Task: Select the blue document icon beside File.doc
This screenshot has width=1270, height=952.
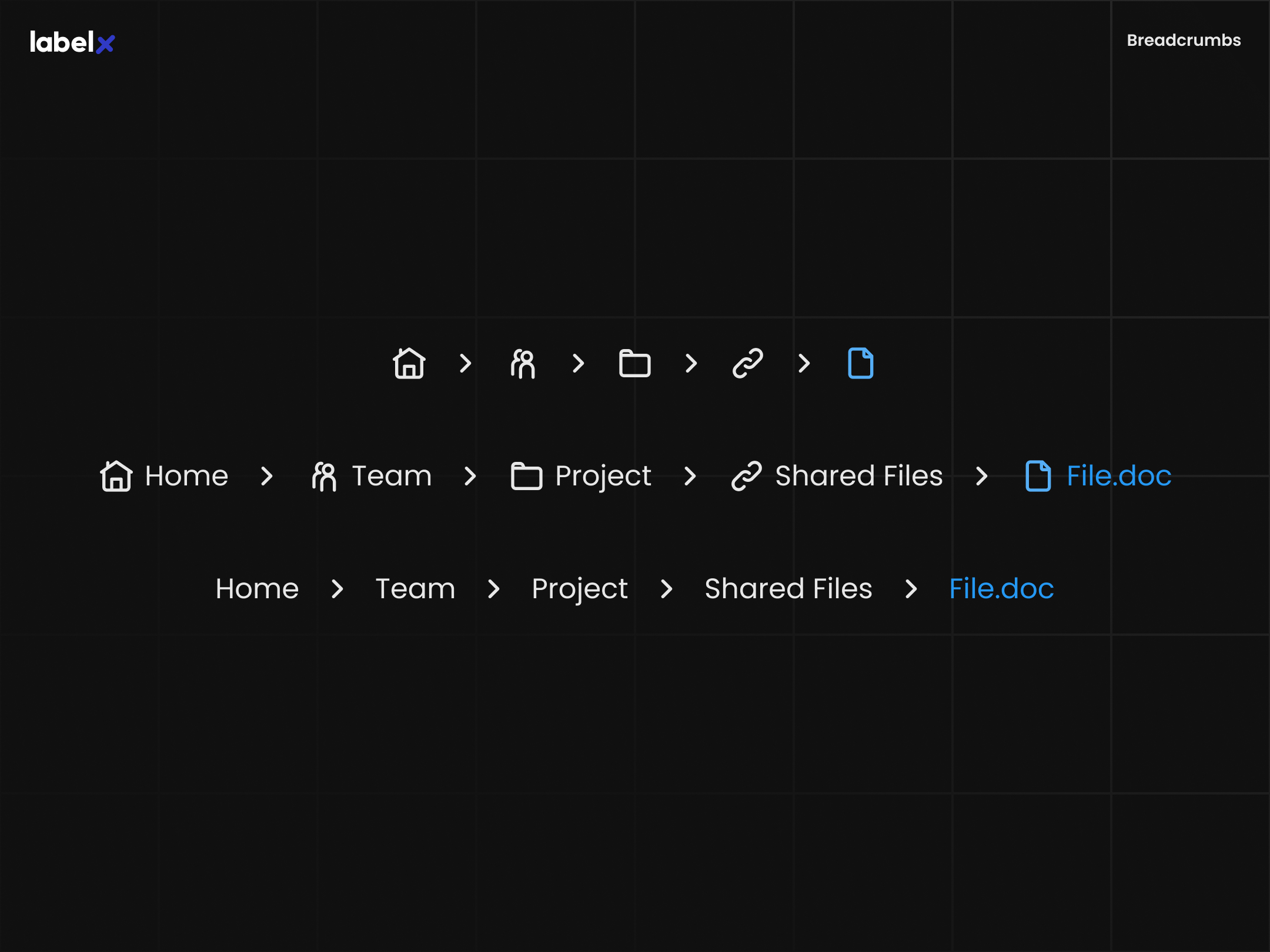Action: click(1038, 476)
